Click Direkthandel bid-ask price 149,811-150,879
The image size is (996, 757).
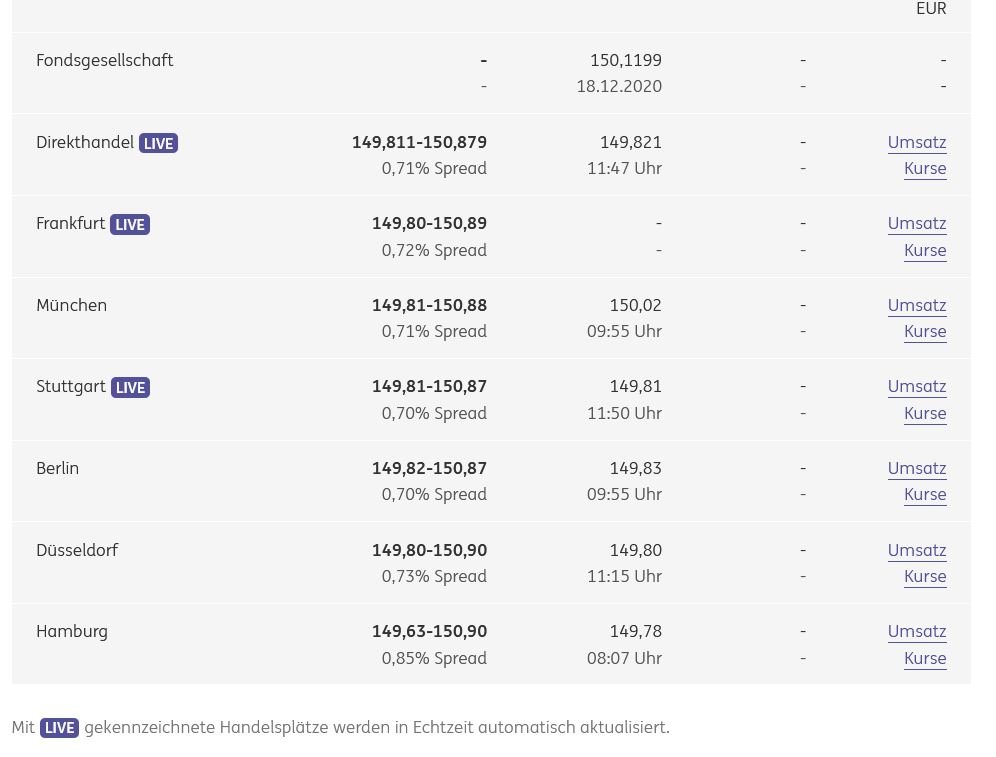coord(419,142)
